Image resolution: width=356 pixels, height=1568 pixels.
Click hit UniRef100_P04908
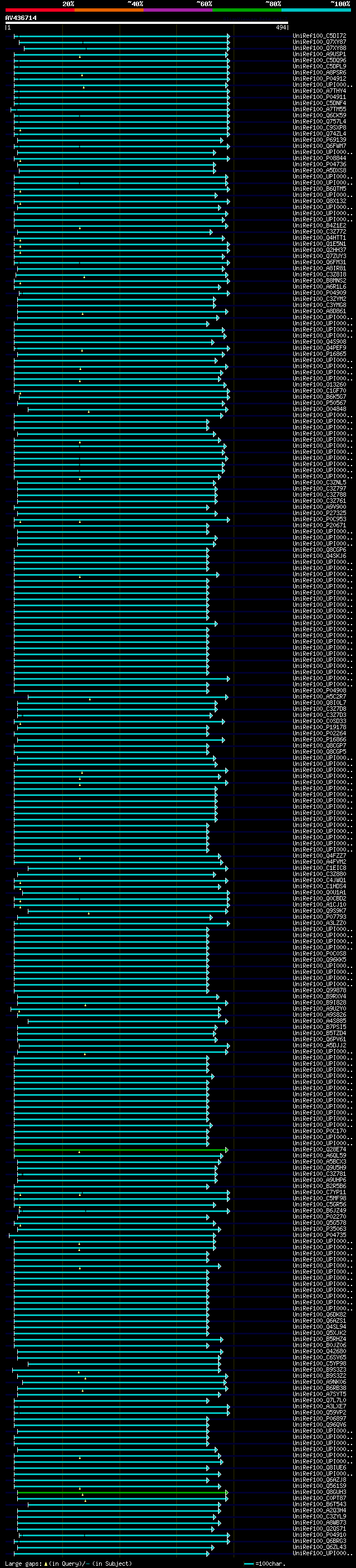pos(319,690)
